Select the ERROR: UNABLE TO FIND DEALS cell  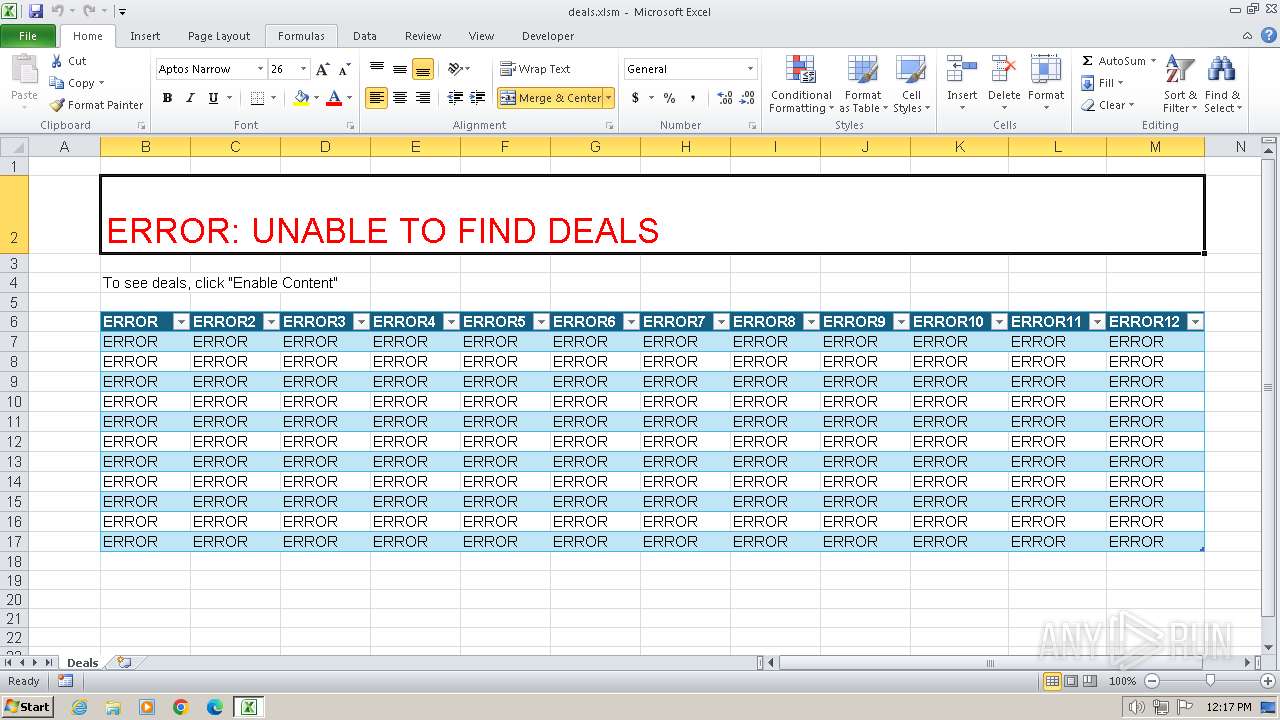[x=652, y=214]
